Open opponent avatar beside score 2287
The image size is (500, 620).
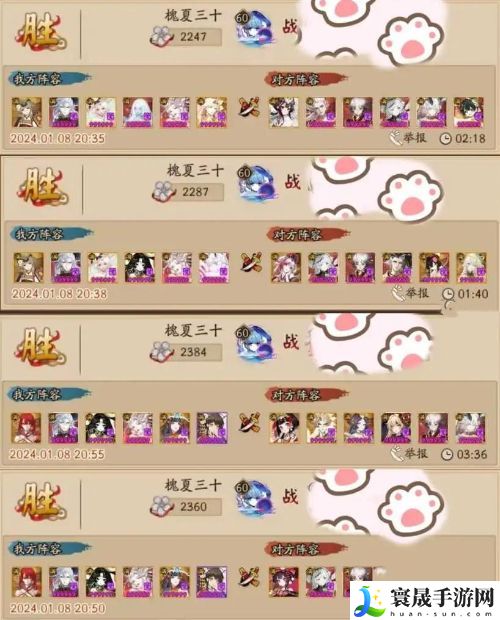coord(254,183)
